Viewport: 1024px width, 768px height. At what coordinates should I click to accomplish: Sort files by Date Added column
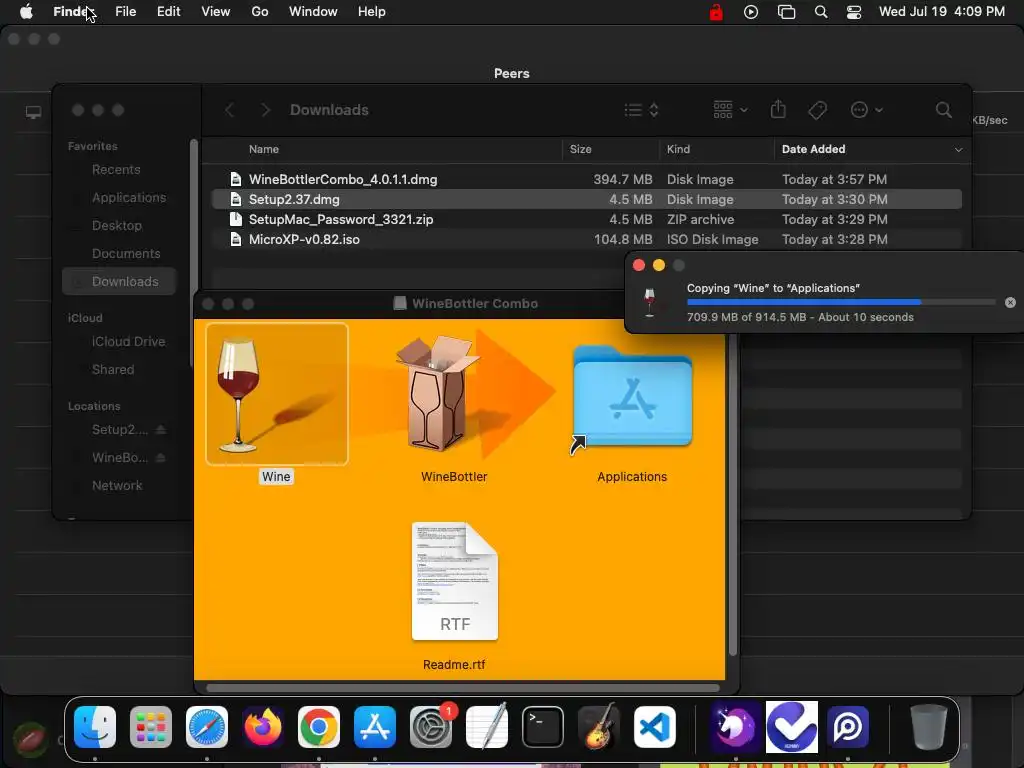coord(813,149)
